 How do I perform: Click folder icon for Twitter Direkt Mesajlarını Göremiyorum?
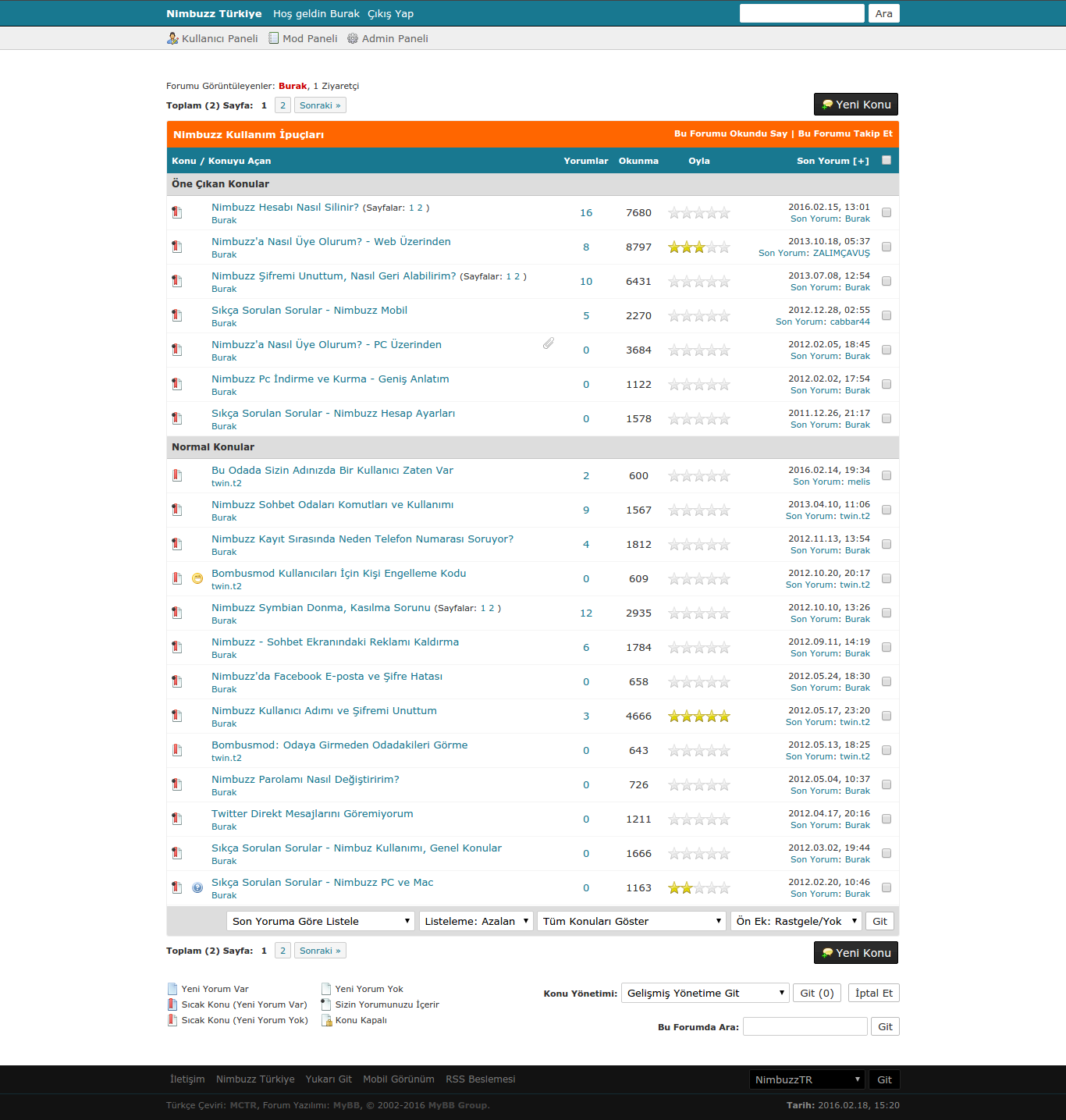tap(177, 819)
